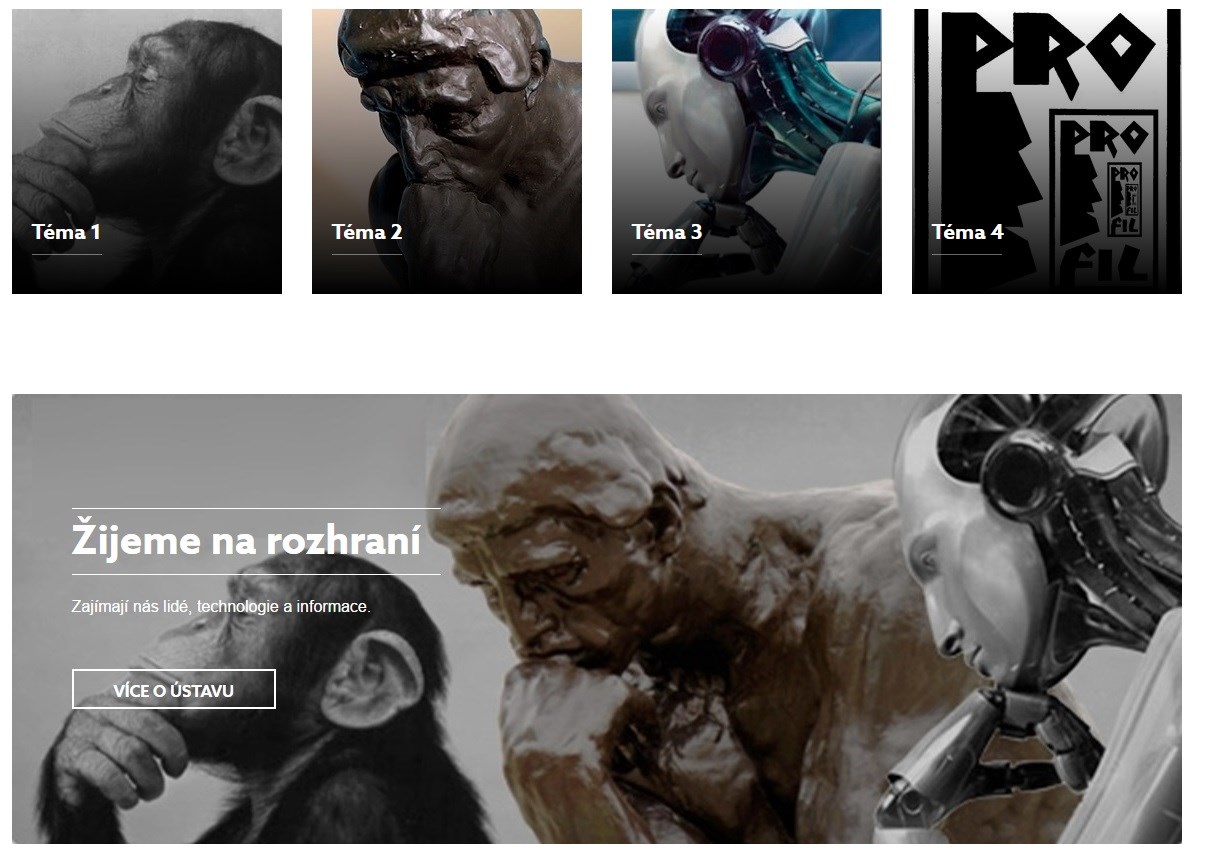Image resolution: width=1208 pixels, height=865 pixels.
Task: Select the Téma 3 card title
Action: point(667,232)
